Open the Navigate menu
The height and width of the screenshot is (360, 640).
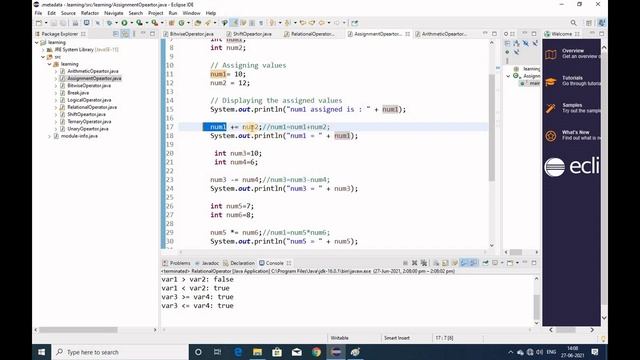[113, 13]
